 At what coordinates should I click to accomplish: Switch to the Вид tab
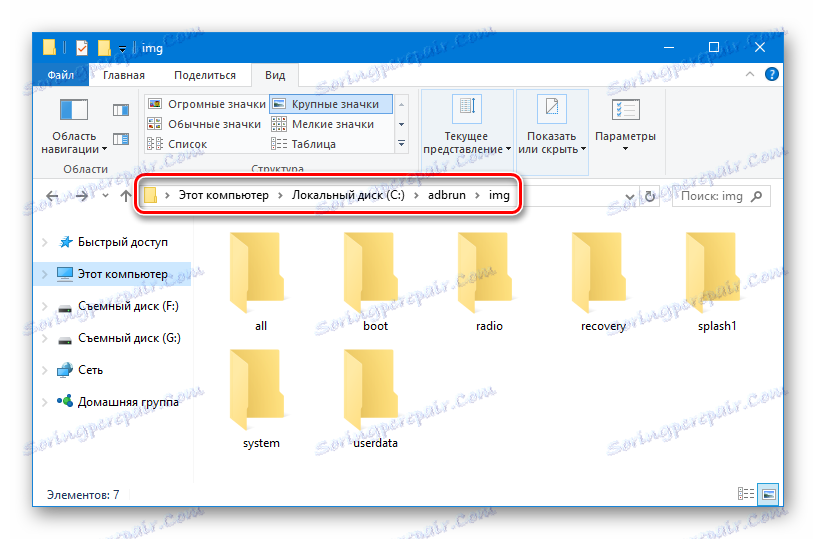pyautogui.click(x=275, y=75)
